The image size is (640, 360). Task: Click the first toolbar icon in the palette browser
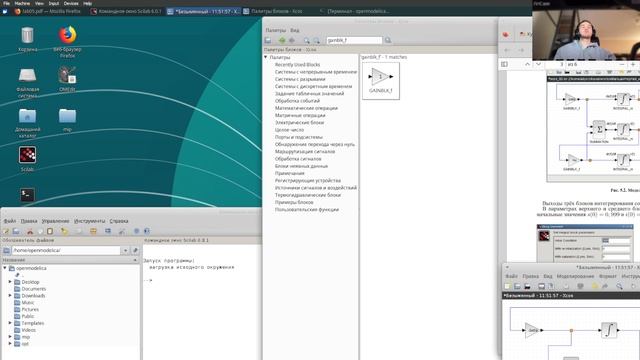(x=268, y=40)
